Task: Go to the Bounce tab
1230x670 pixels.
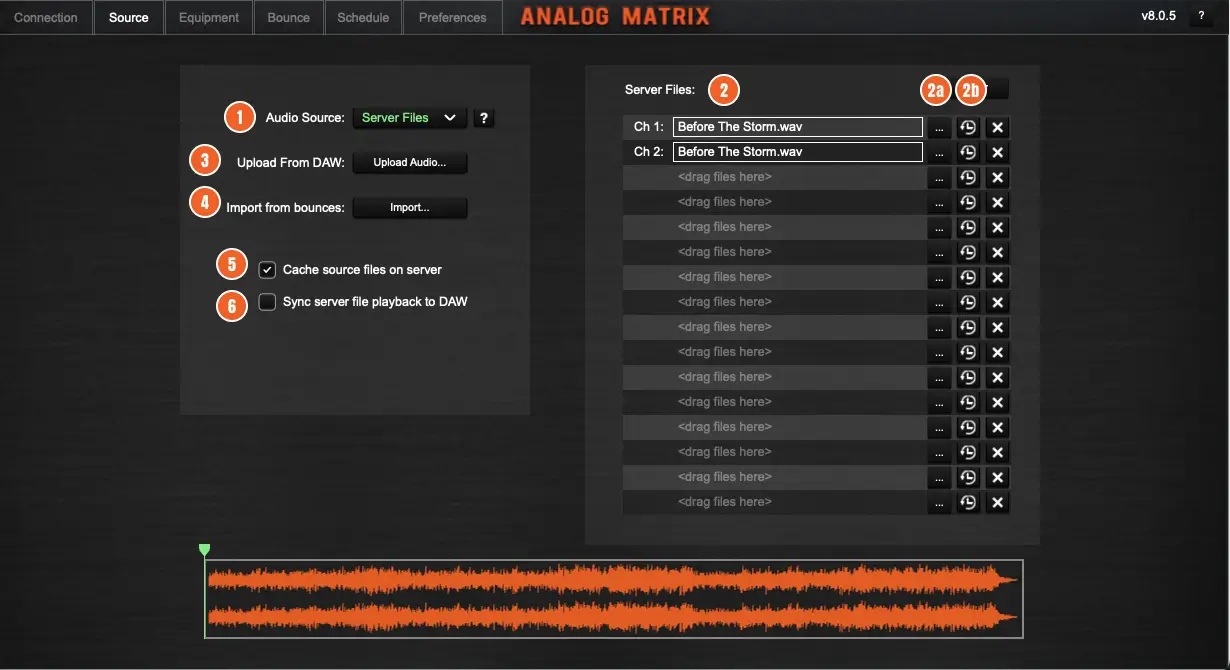Action: [289, 17]
